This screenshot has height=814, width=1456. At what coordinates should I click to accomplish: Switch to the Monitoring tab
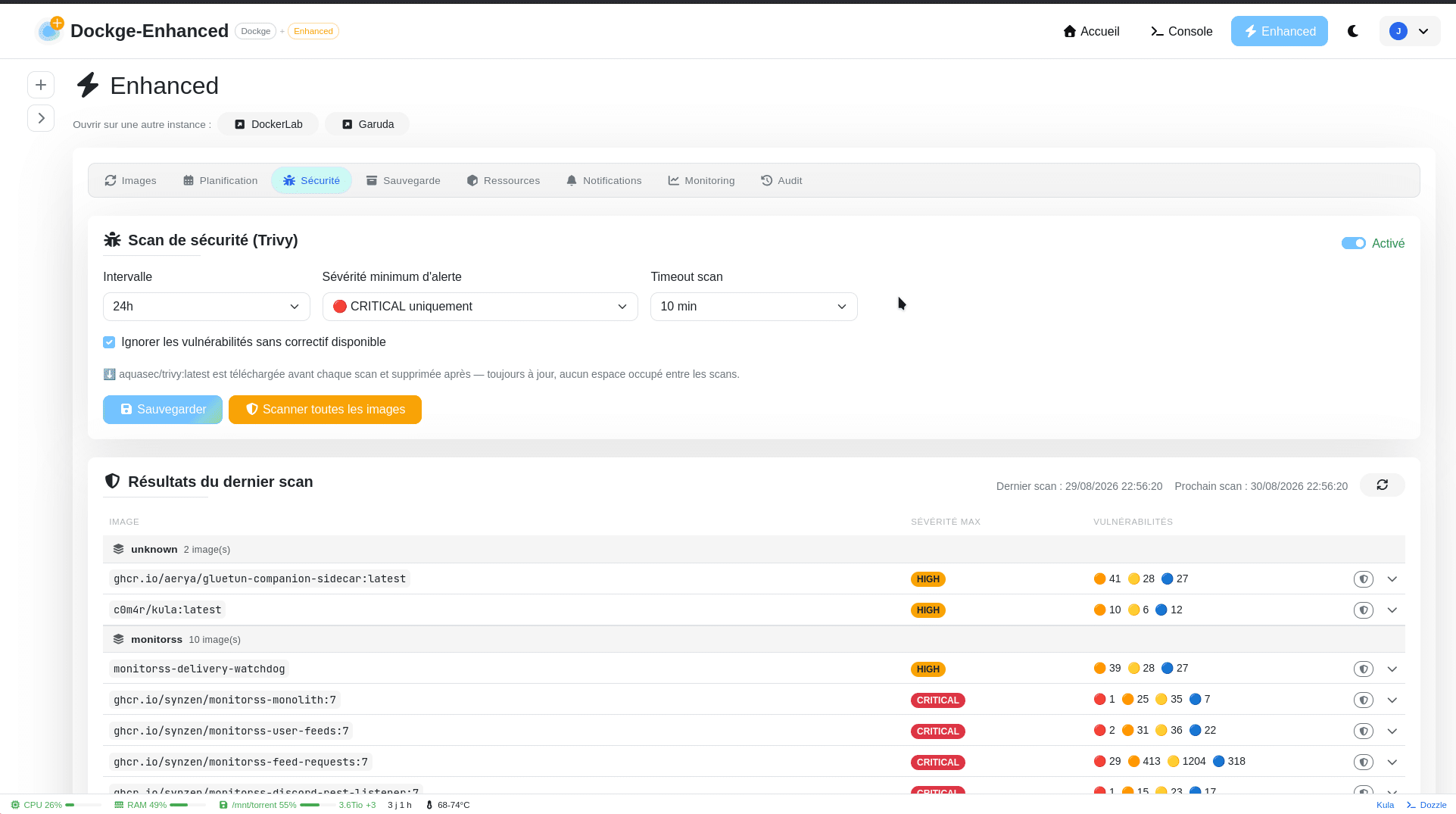701,180
